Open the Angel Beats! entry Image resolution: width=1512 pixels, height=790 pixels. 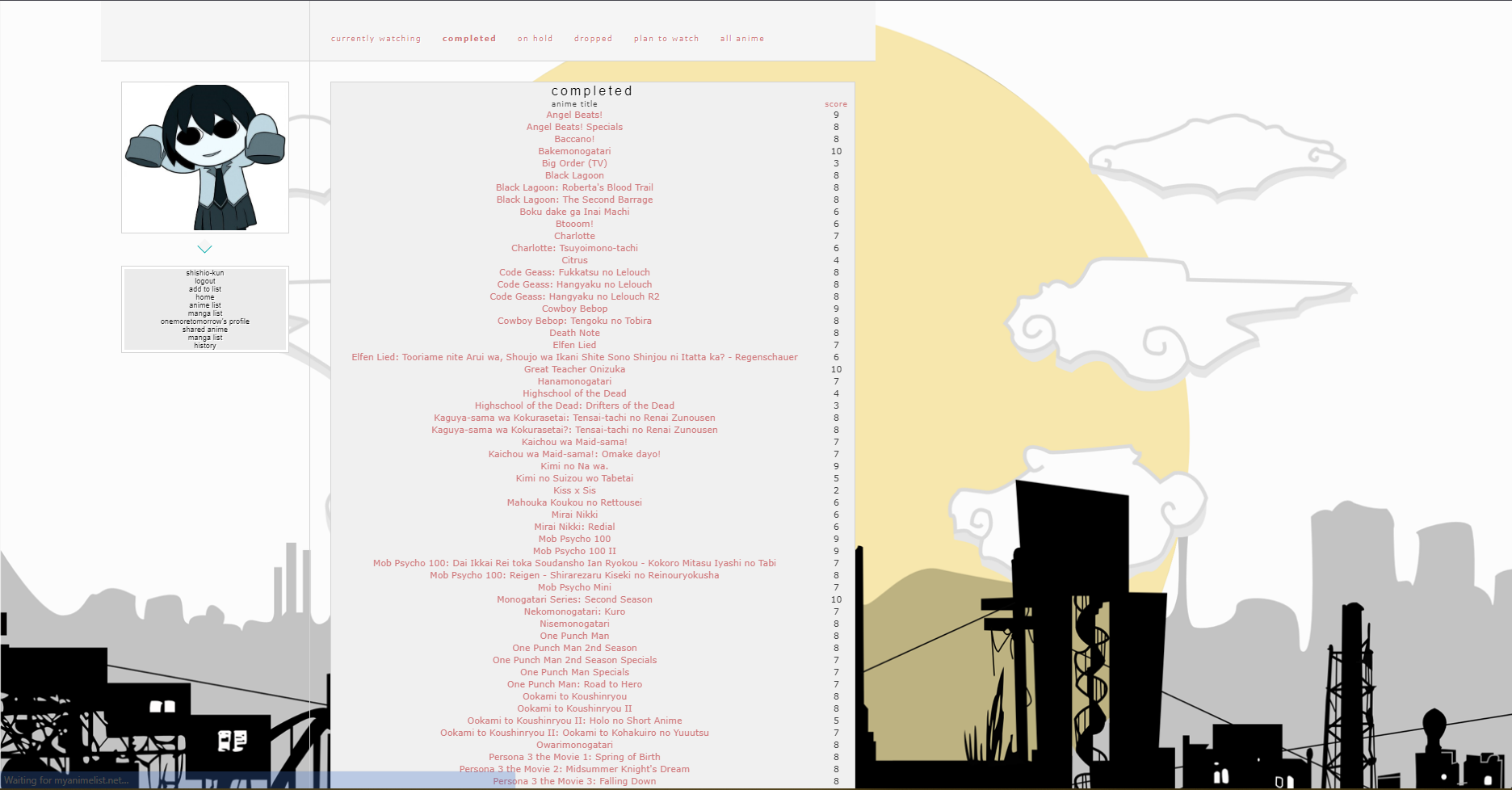(574, 115)
